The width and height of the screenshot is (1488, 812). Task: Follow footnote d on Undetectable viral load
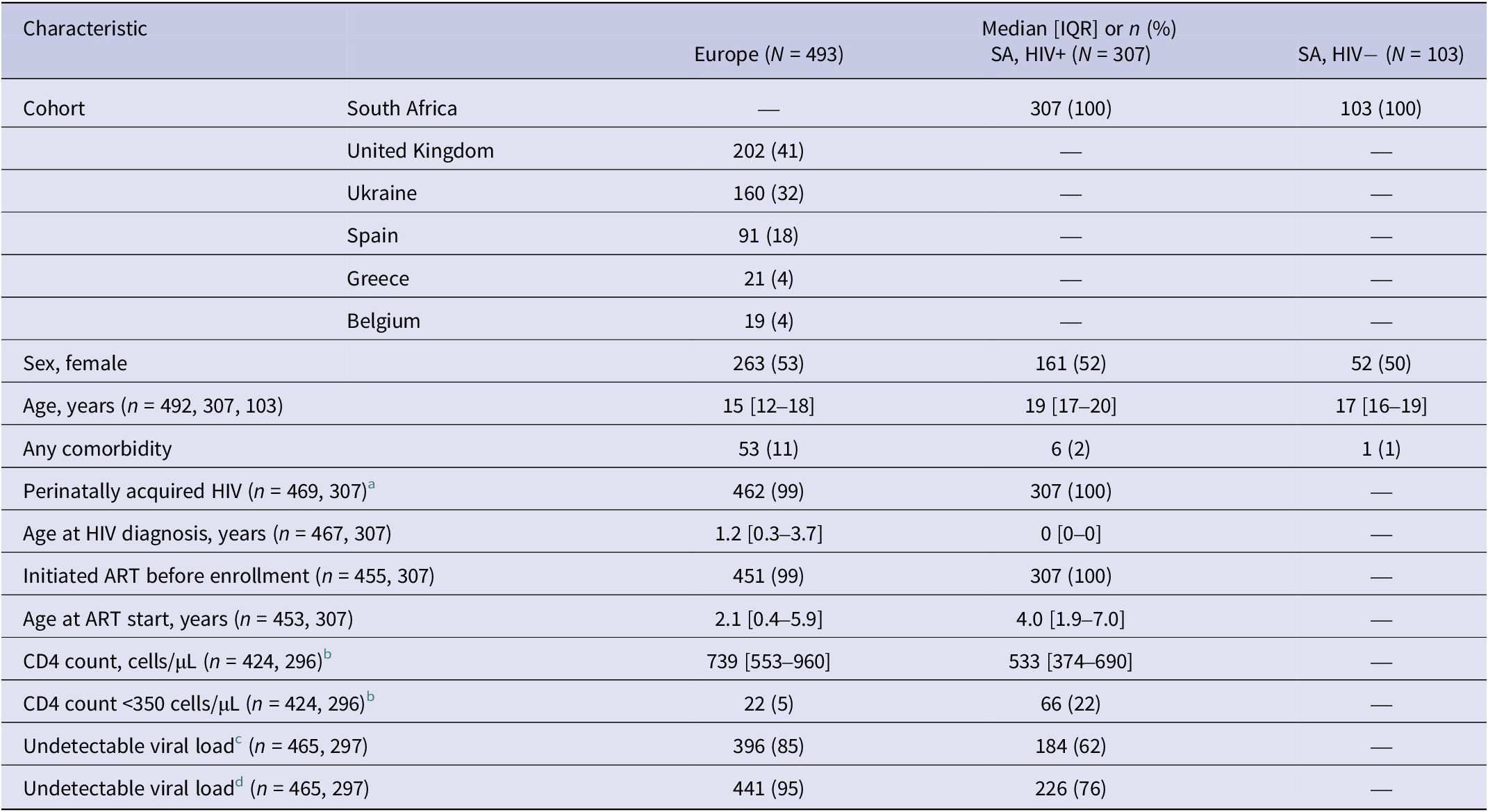click(x=239, y=783)
